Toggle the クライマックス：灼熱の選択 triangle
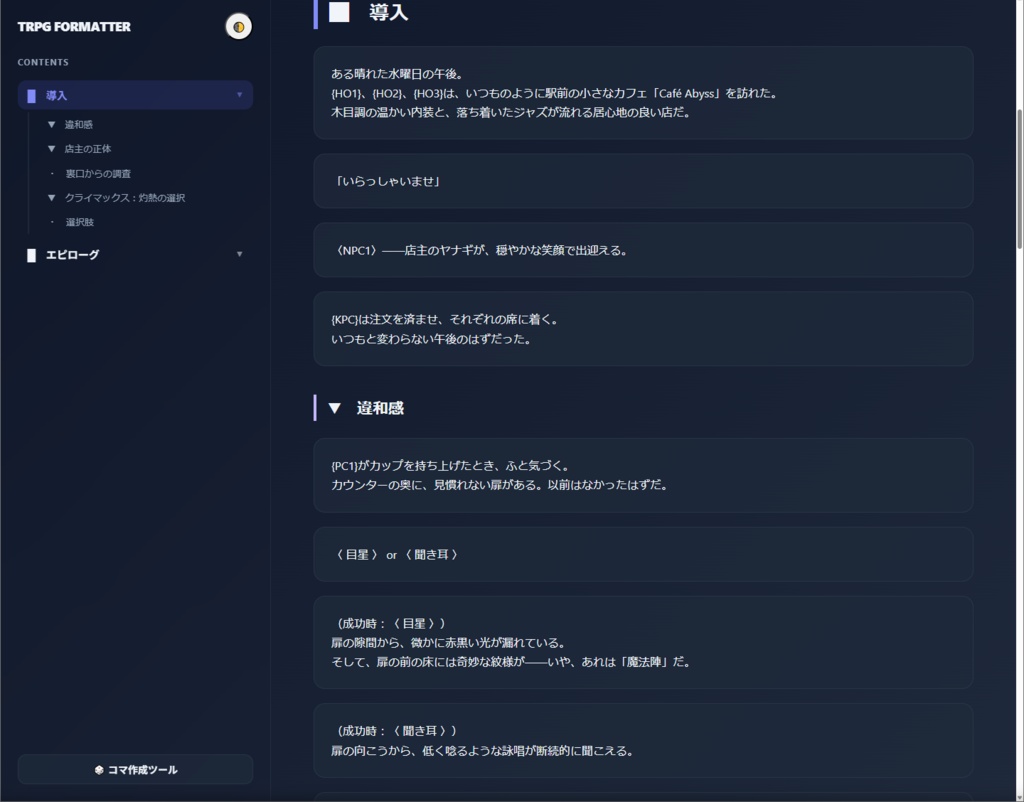 coord(51,197)
